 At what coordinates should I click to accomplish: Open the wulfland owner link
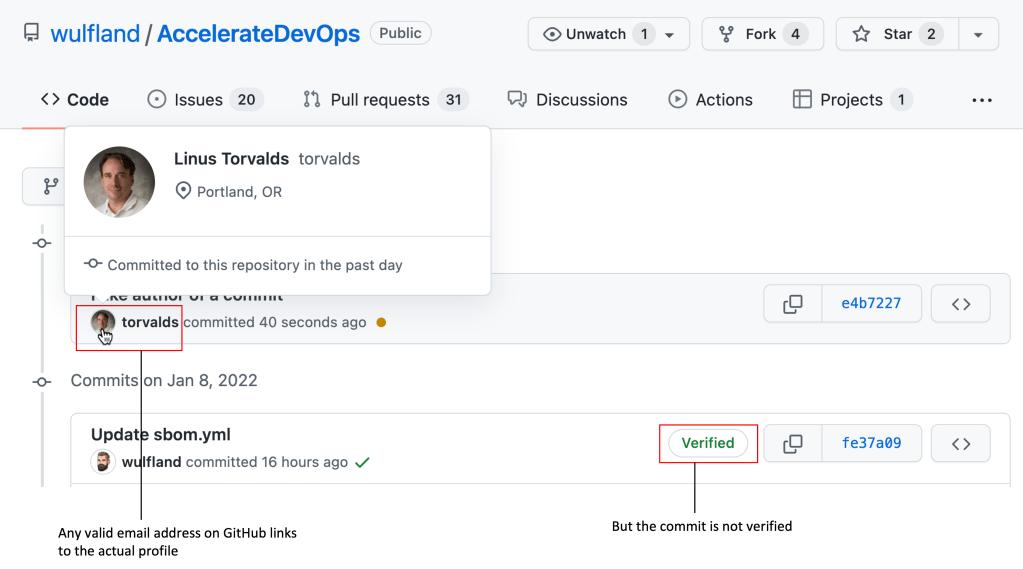(x=95, y=33)
